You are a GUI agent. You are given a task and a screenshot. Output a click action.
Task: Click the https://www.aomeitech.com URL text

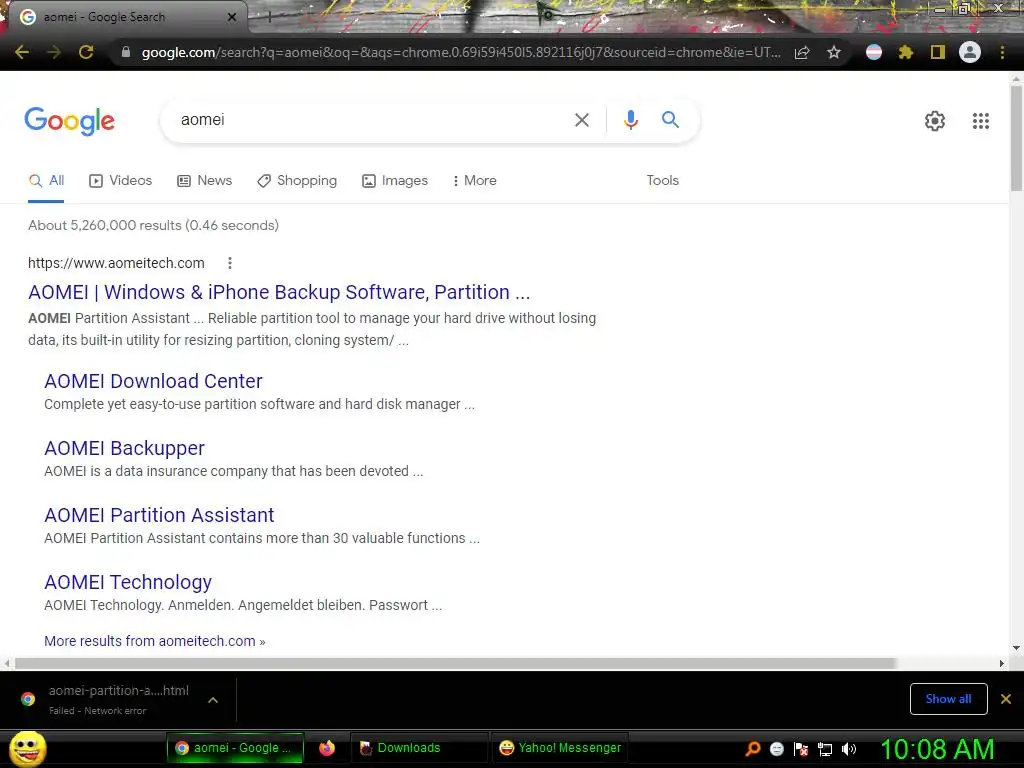(116, 263)
